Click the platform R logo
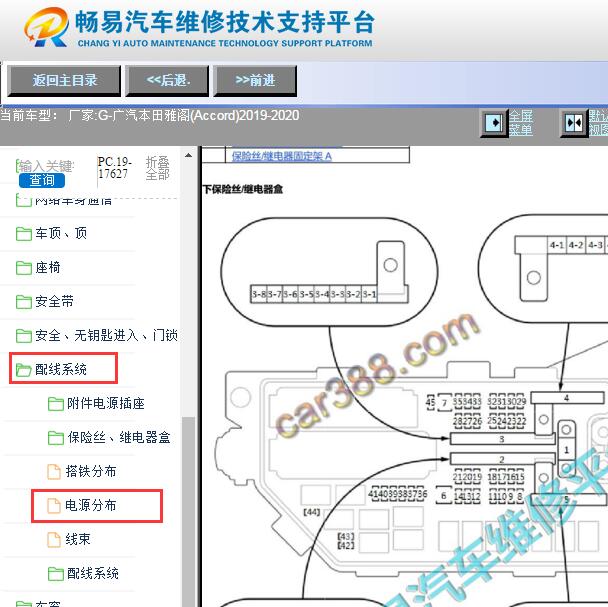 47,27
